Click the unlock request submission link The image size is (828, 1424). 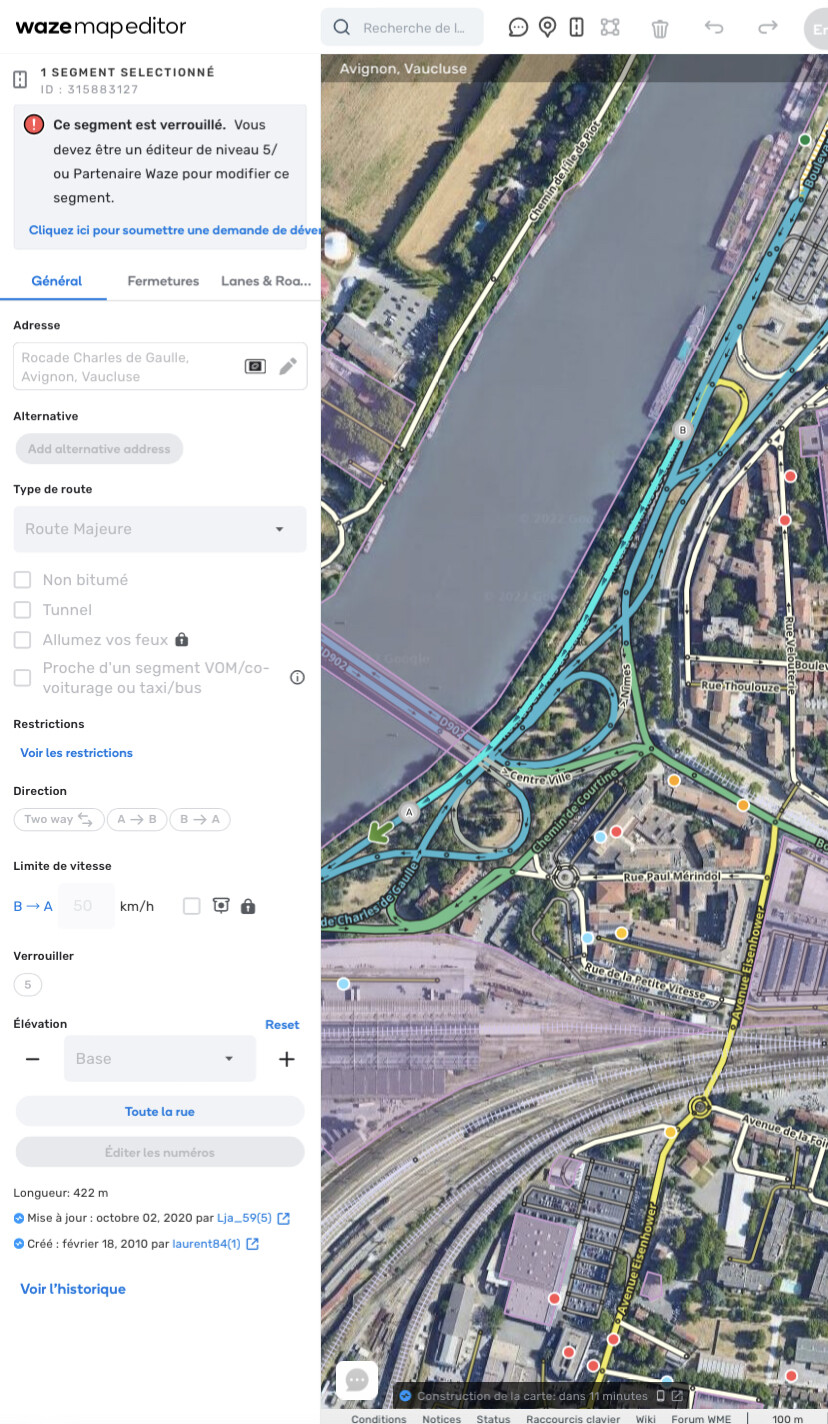174,230
